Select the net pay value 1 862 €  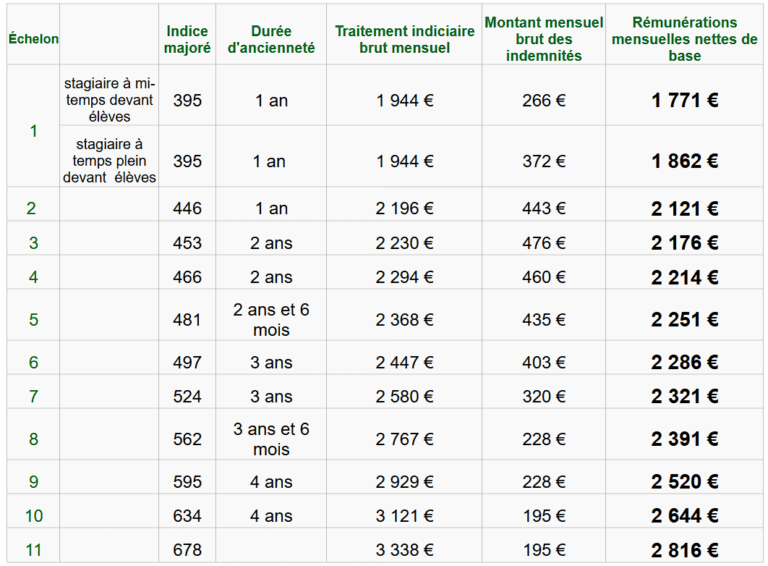pyautogui.click(x=685, y=161)
